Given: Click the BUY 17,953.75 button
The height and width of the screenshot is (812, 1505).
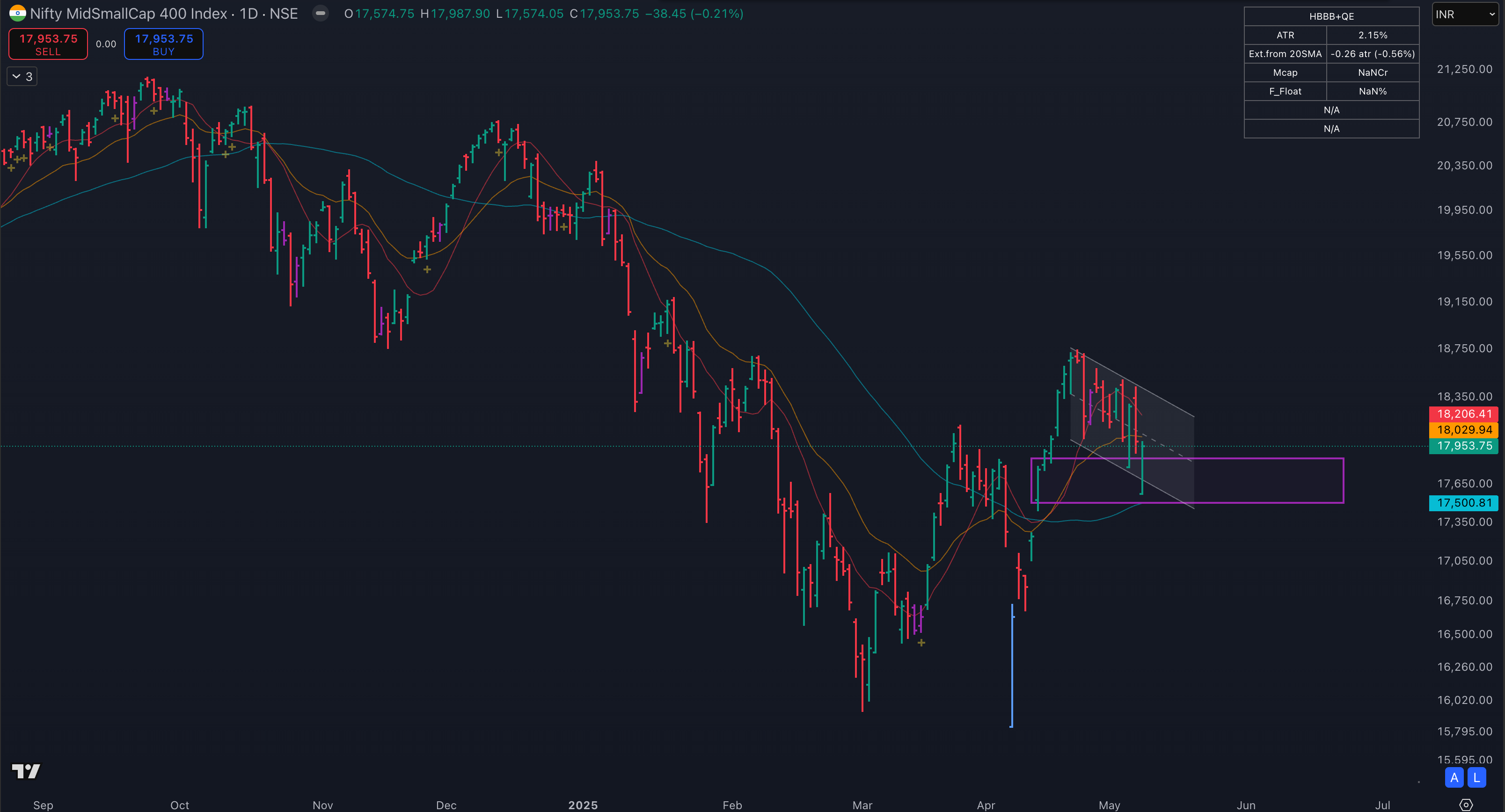Looking at the screenshot, I should coord(164,44).
